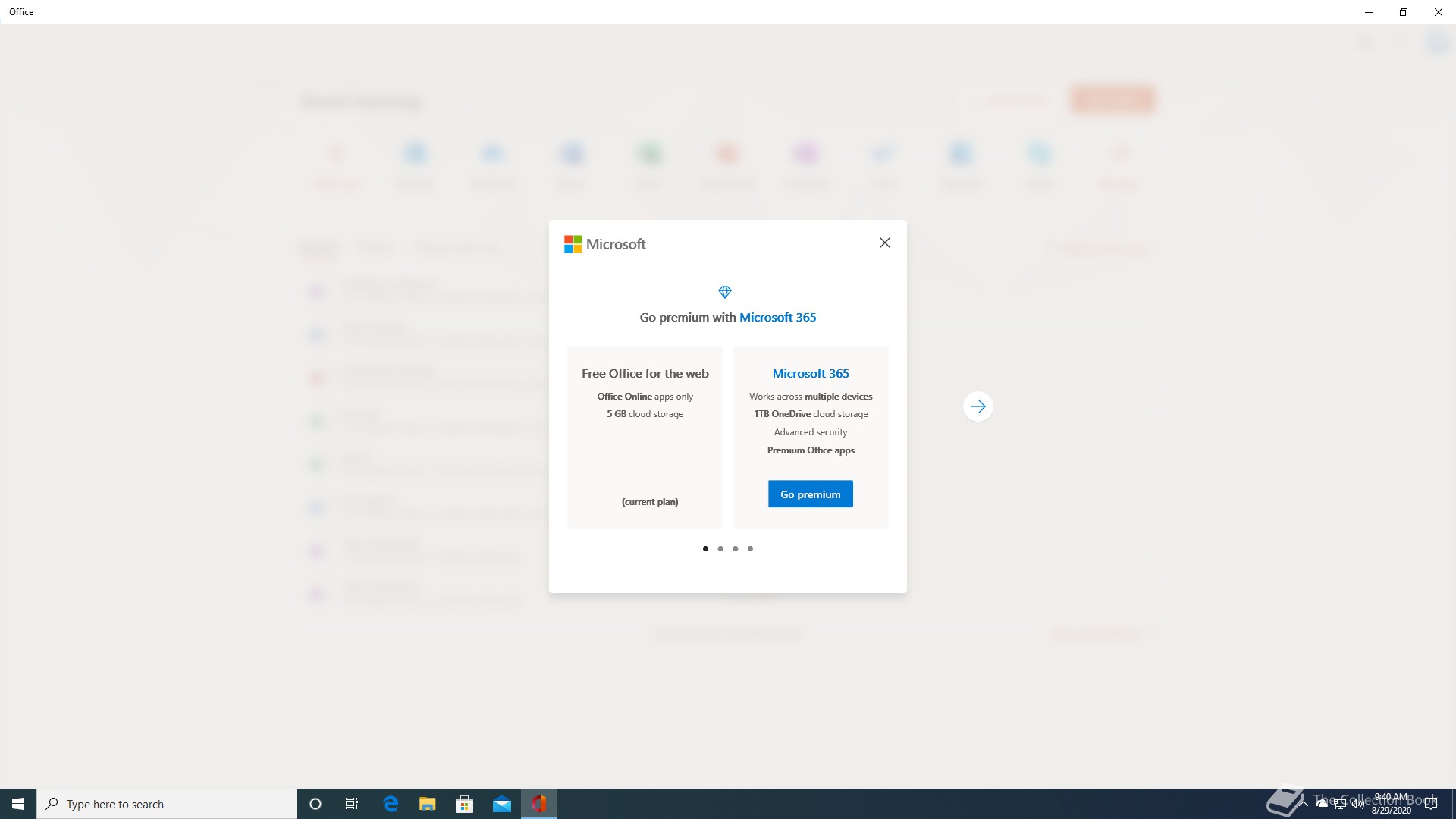The width and height of the screenshot is (1456, 819).
Task: Open Microsoft Store from the taskbar
Action: [x=464, y=804]
